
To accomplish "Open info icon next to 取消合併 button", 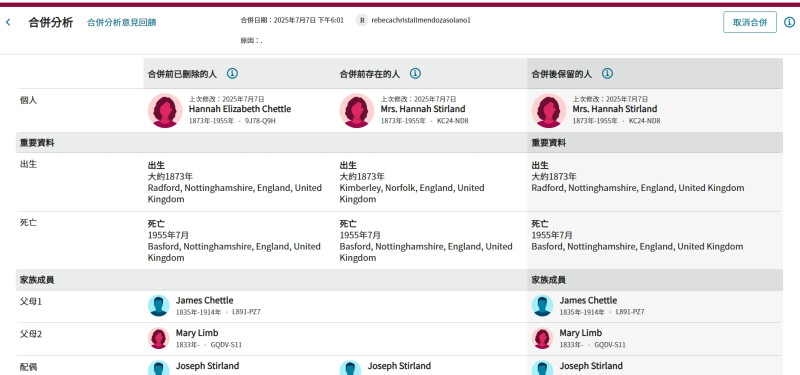I will coord(789,22).
